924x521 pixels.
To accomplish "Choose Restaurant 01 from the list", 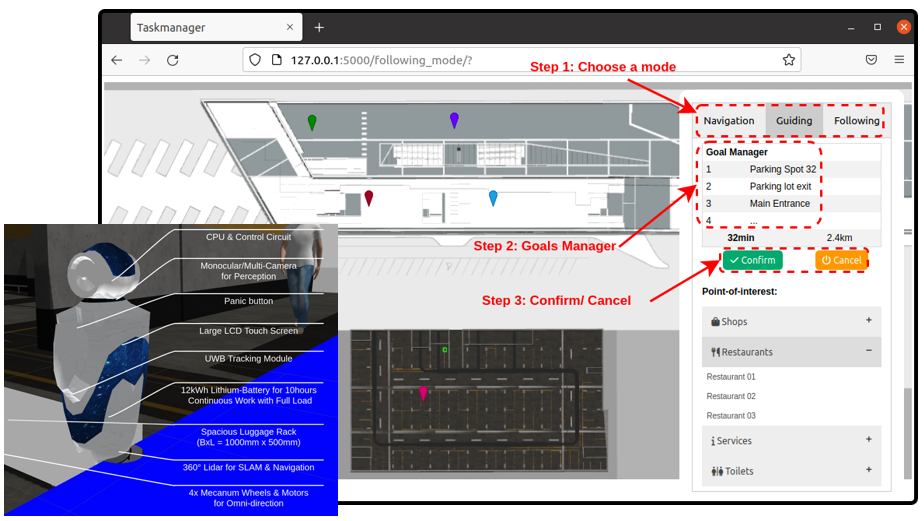I will click(731, 377).
